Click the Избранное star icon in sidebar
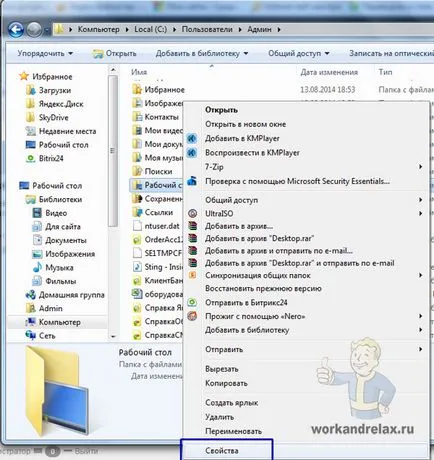 [x=24, y=76]
